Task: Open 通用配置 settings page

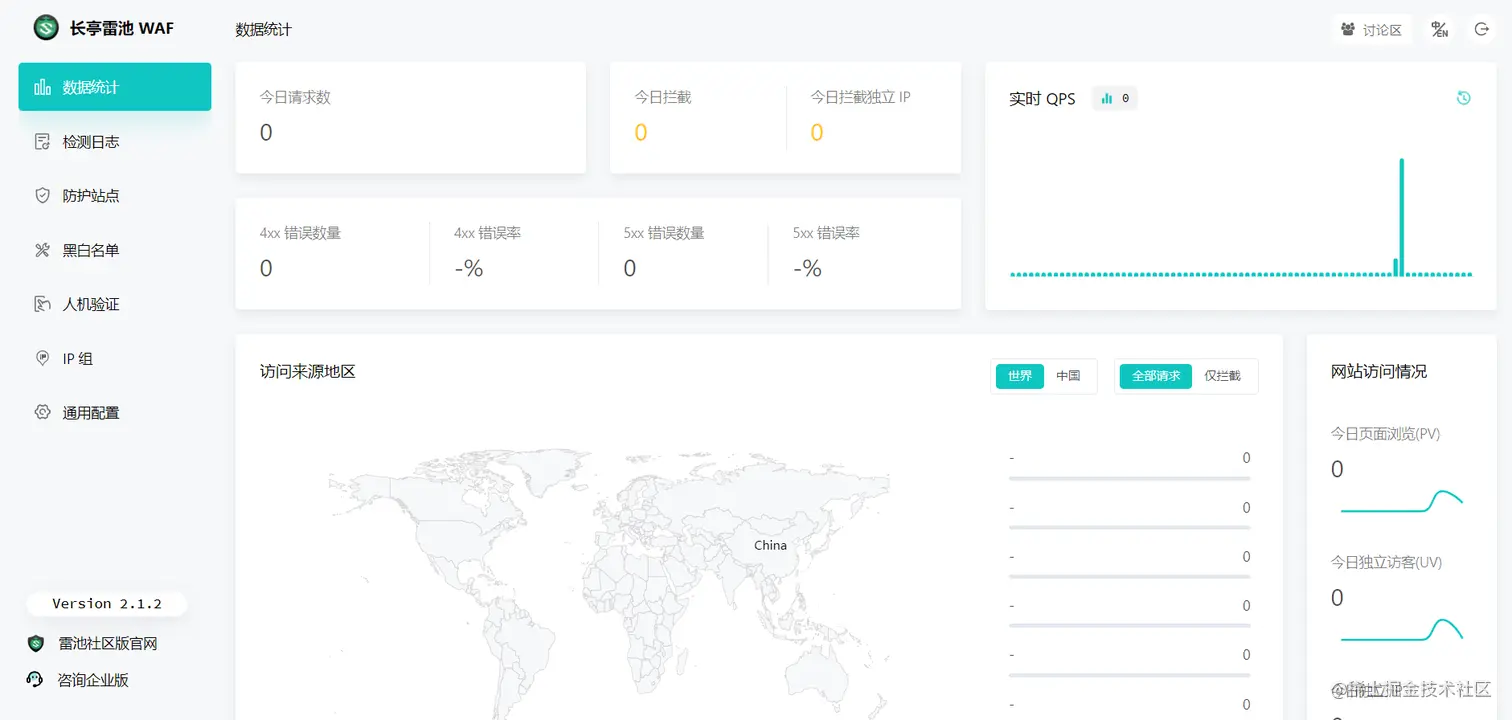Action: point(115,412)
